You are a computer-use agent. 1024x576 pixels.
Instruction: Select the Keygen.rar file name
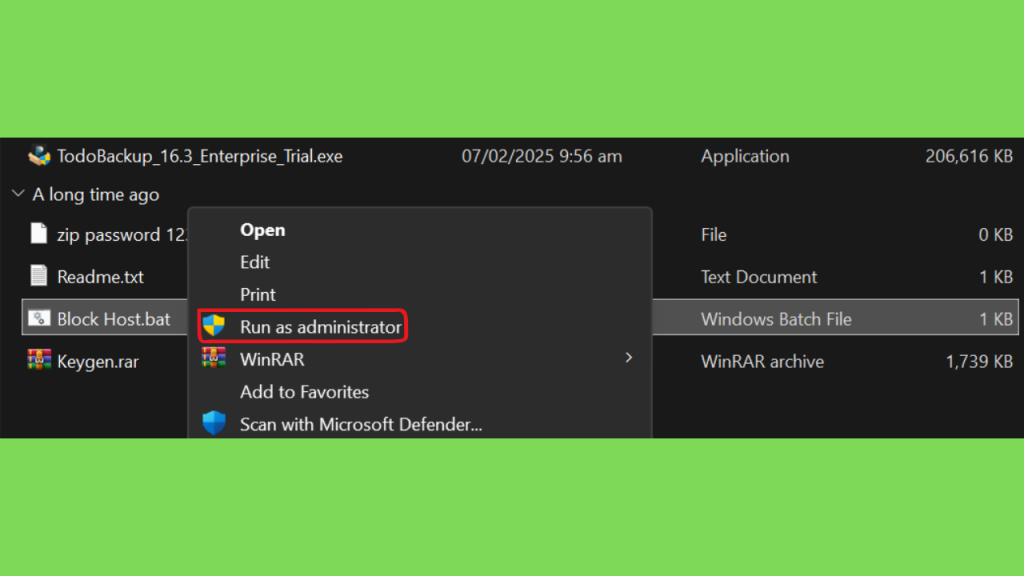tap(98, 361)
